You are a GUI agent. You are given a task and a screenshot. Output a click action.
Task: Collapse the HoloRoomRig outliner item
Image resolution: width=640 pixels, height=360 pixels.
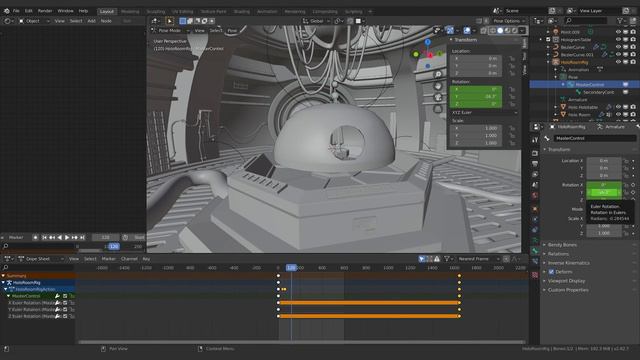pyautogui.click(x=548, y=62)
